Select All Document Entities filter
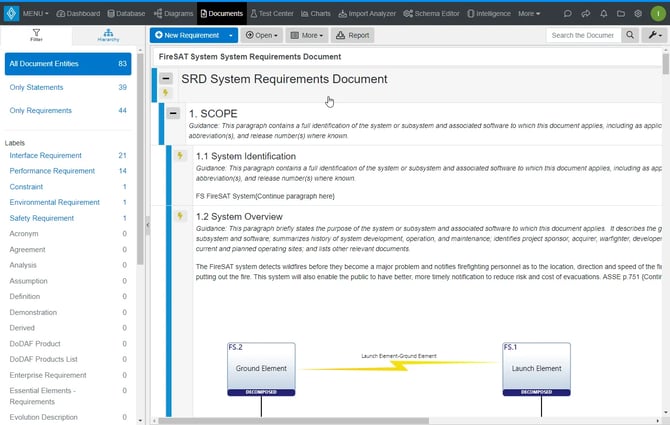Viewport: 670px width, 425px height. click(68, 64)
